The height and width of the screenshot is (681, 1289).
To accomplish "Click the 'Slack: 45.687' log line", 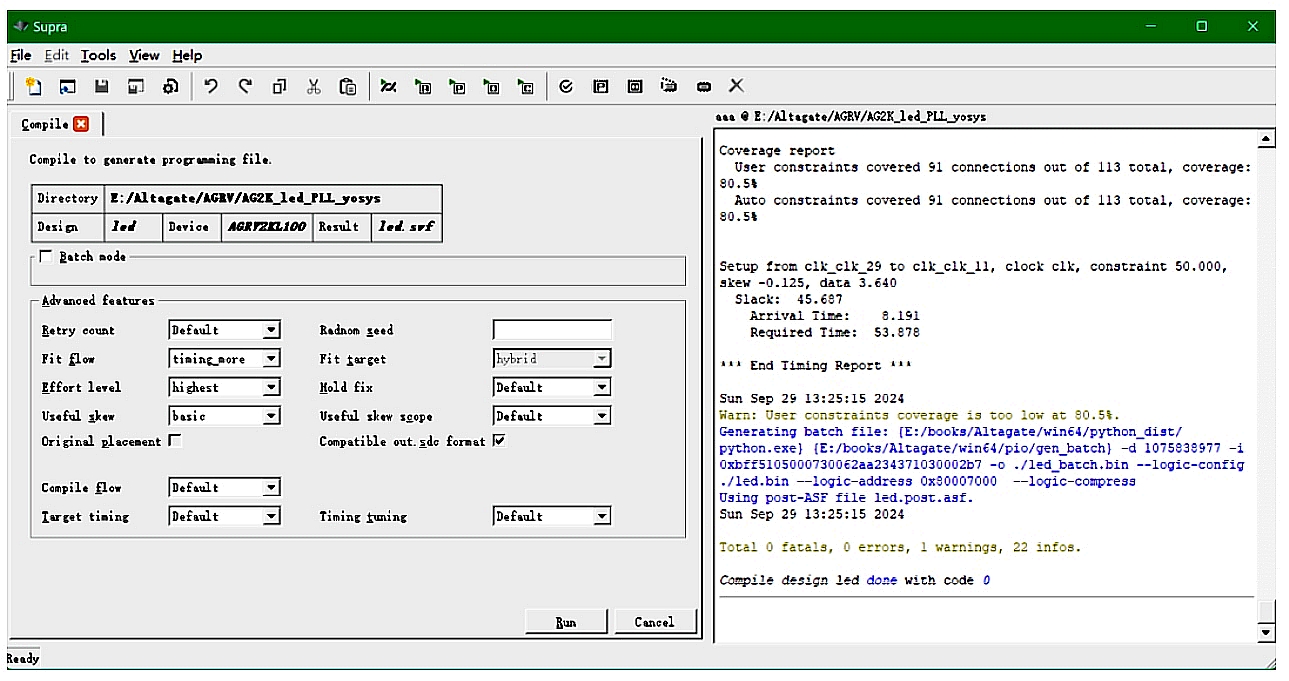I will tap(789, 299).
